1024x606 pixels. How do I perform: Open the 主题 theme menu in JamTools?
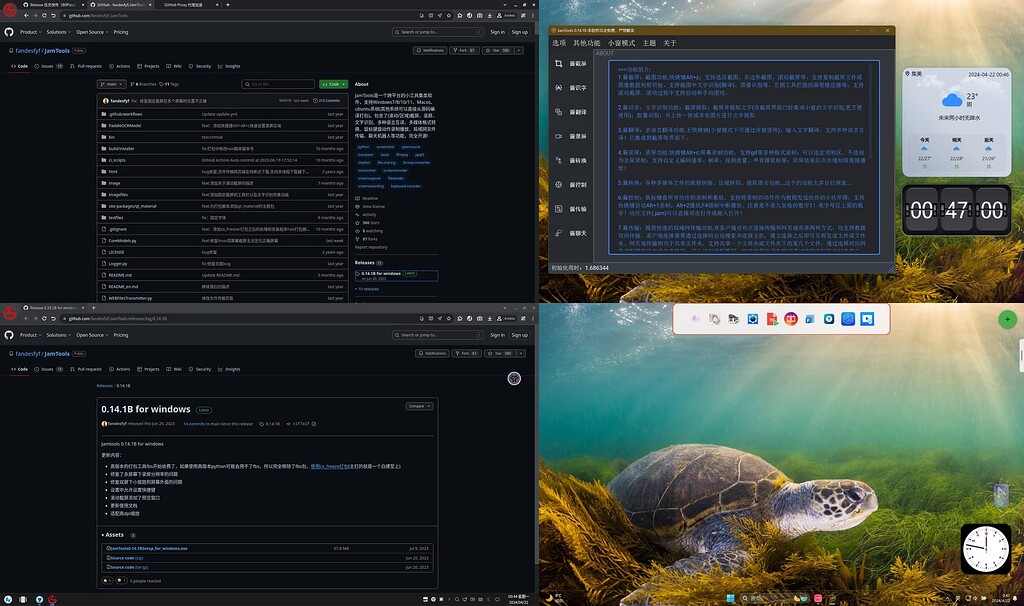click(x=649, y=43)
